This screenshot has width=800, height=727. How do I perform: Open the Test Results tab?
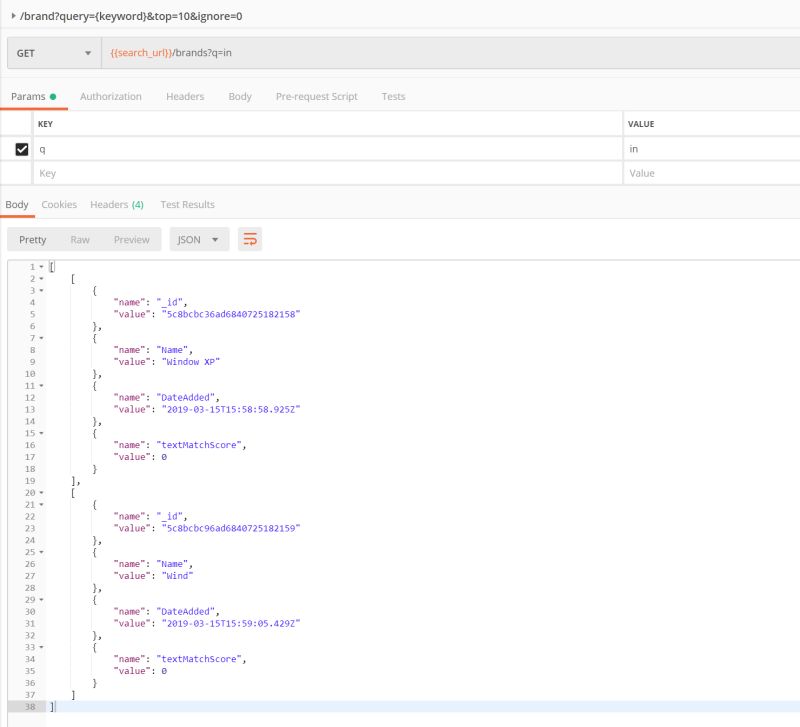point(187,204)
